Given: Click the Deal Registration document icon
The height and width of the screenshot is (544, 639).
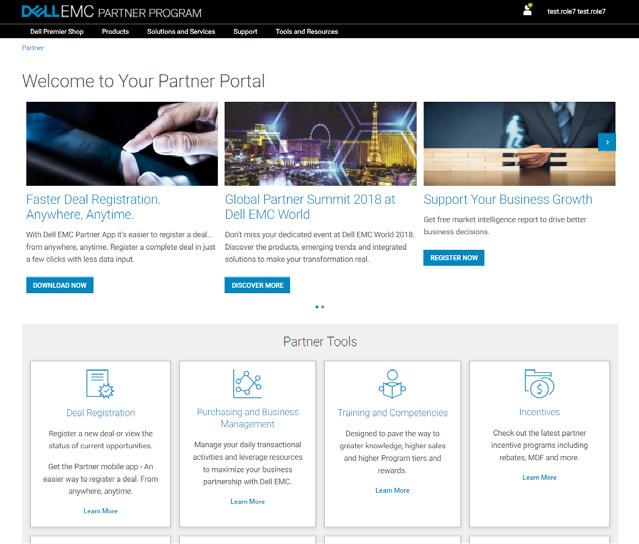Looking at the screenshot, I should click(100, 383).
